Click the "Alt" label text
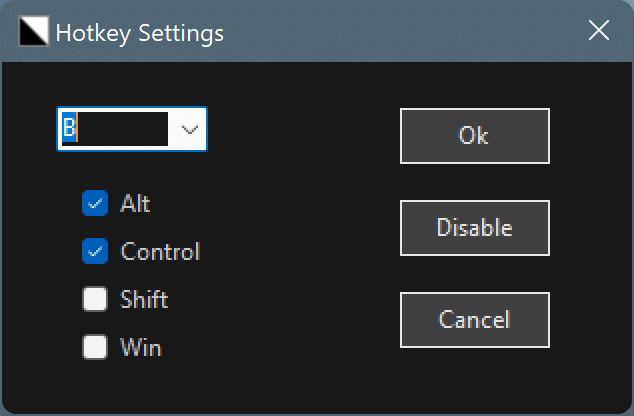The width and height of the screenshot is (634, 416). [135, 203]
